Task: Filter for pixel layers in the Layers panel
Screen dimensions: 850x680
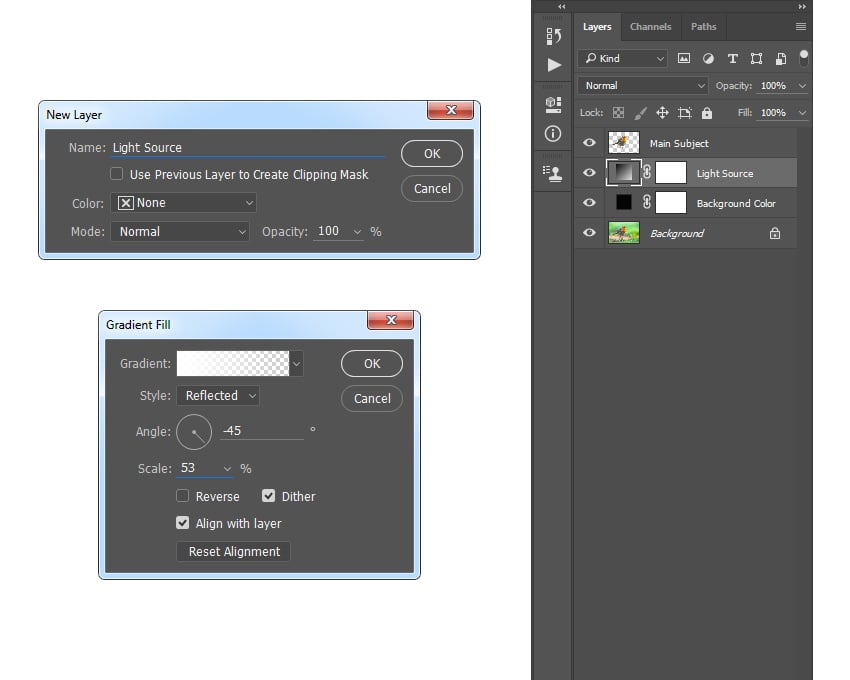Action: click(684, 58)
